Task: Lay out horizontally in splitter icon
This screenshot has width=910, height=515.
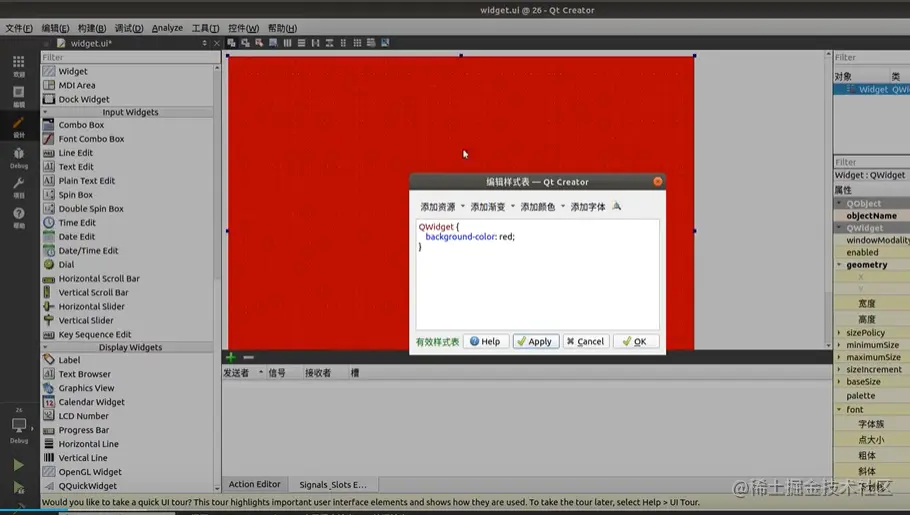Action: pyautogui.click(x=315, y=43)
